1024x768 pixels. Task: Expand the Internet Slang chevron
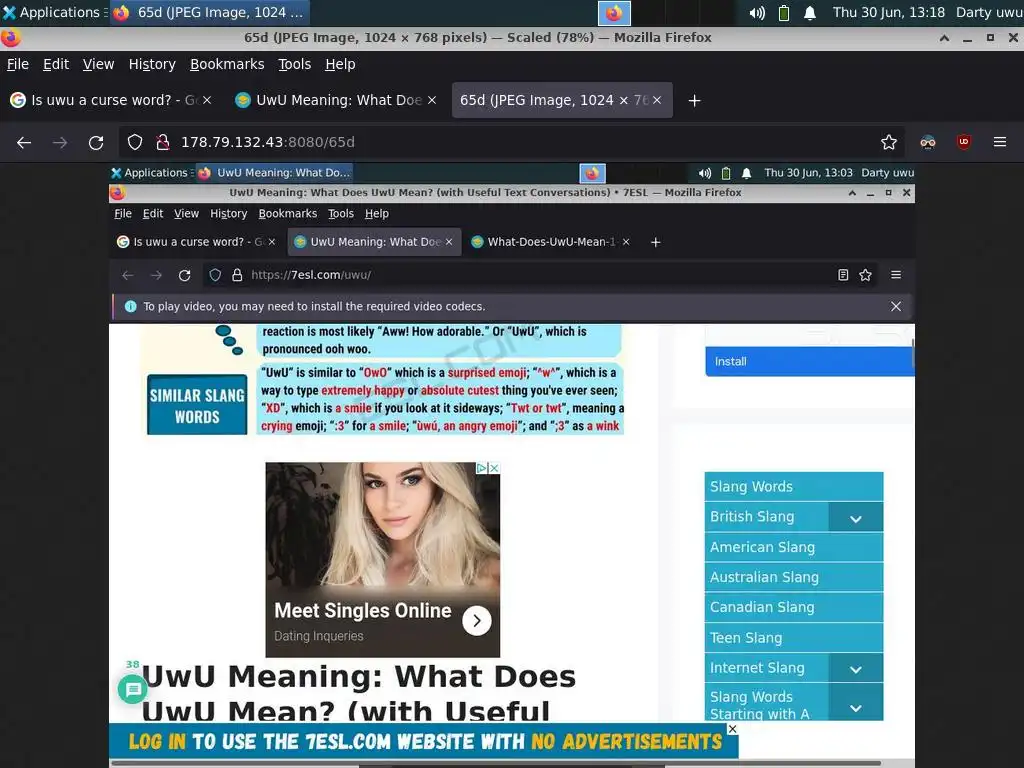coord(856,668)
